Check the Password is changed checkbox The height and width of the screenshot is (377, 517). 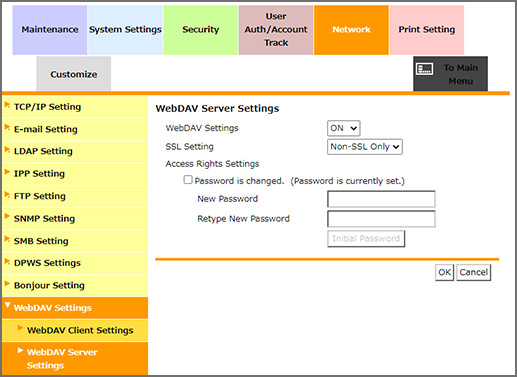[188, 180]
